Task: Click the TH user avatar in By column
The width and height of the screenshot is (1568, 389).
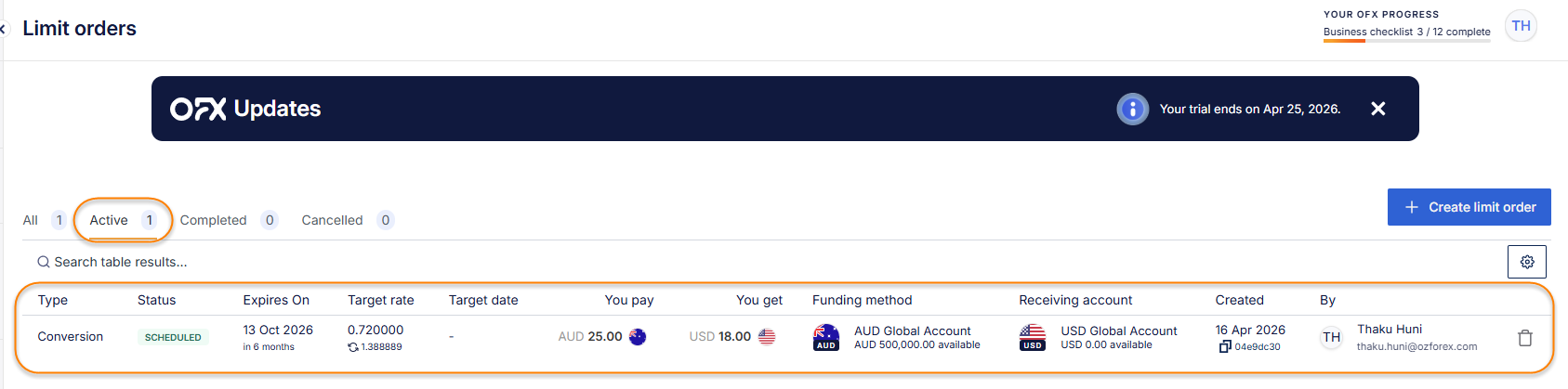Action: point(1331,337)
